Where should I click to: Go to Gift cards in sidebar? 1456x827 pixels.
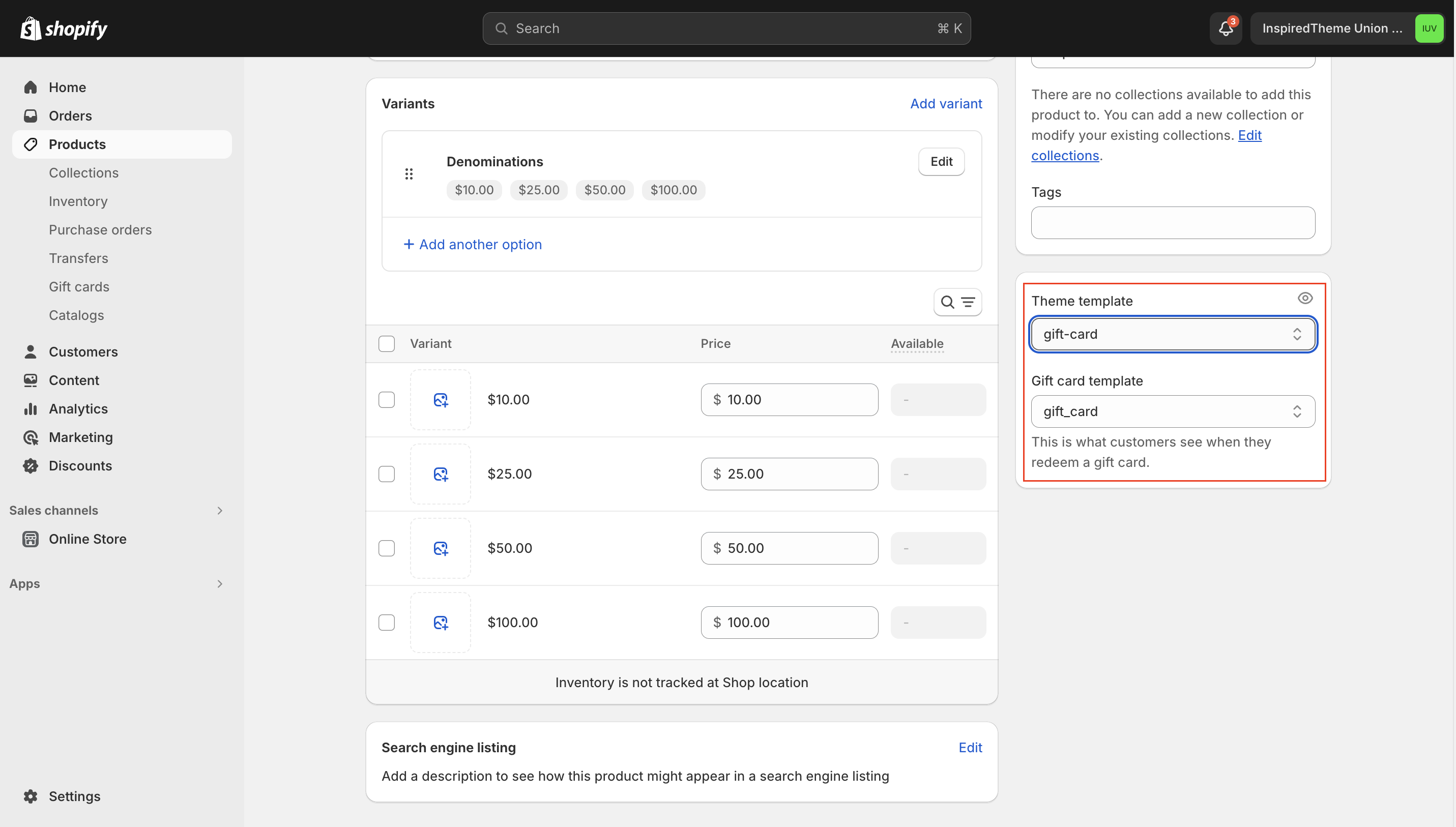(79, 287)
